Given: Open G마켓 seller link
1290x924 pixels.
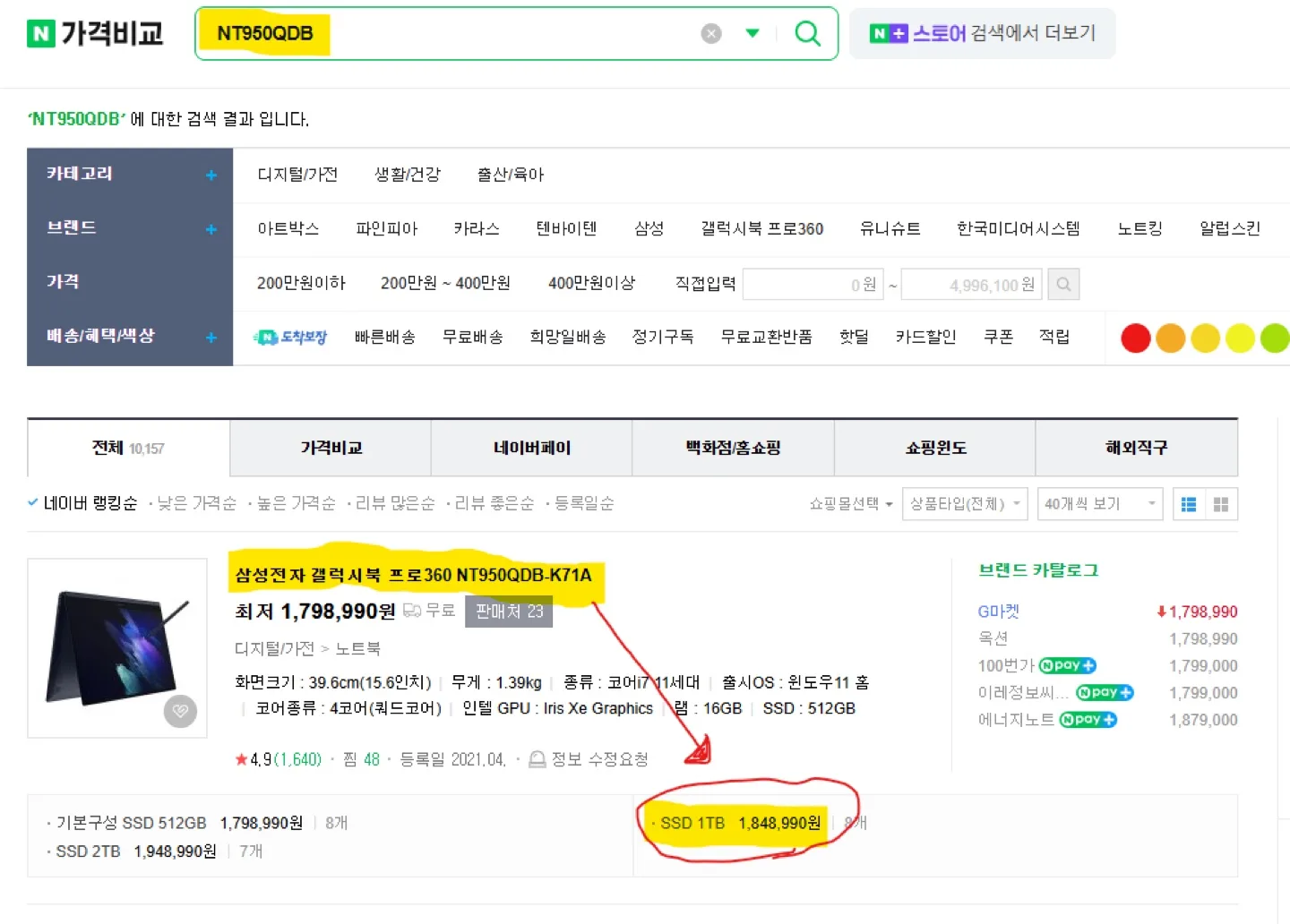Looking at the screenshot, I should point(999,612).
